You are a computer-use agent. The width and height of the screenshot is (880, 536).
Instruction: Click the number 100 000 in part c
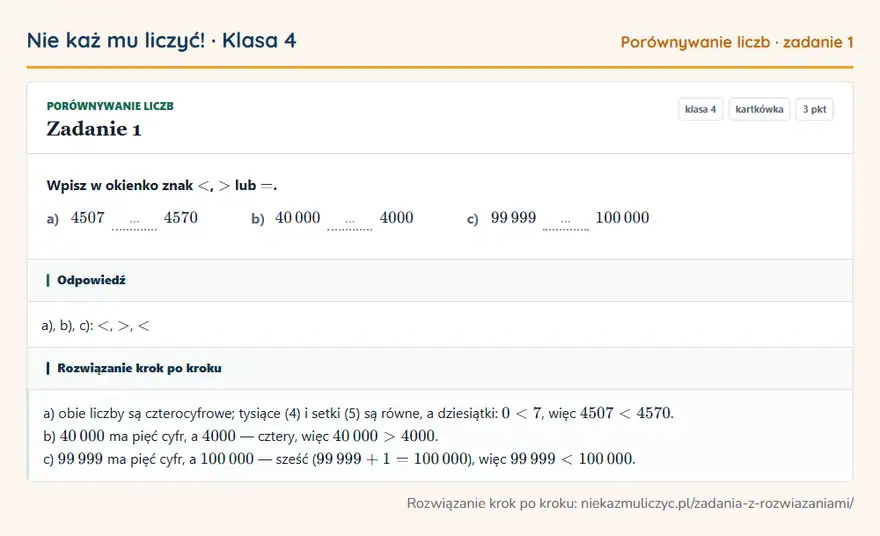pos(622,218)
